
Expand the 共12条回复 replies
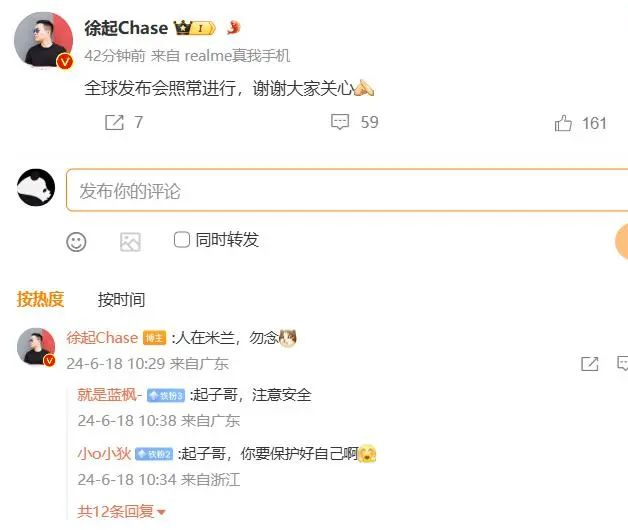click(x=121, y=512)
